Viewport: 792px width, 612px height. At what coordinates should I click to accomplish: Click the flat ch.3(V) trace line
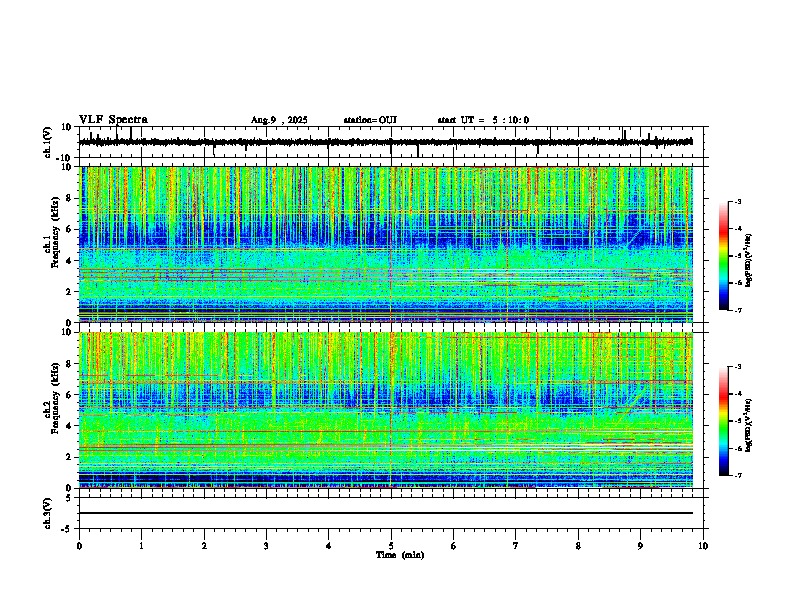[386, 513]
